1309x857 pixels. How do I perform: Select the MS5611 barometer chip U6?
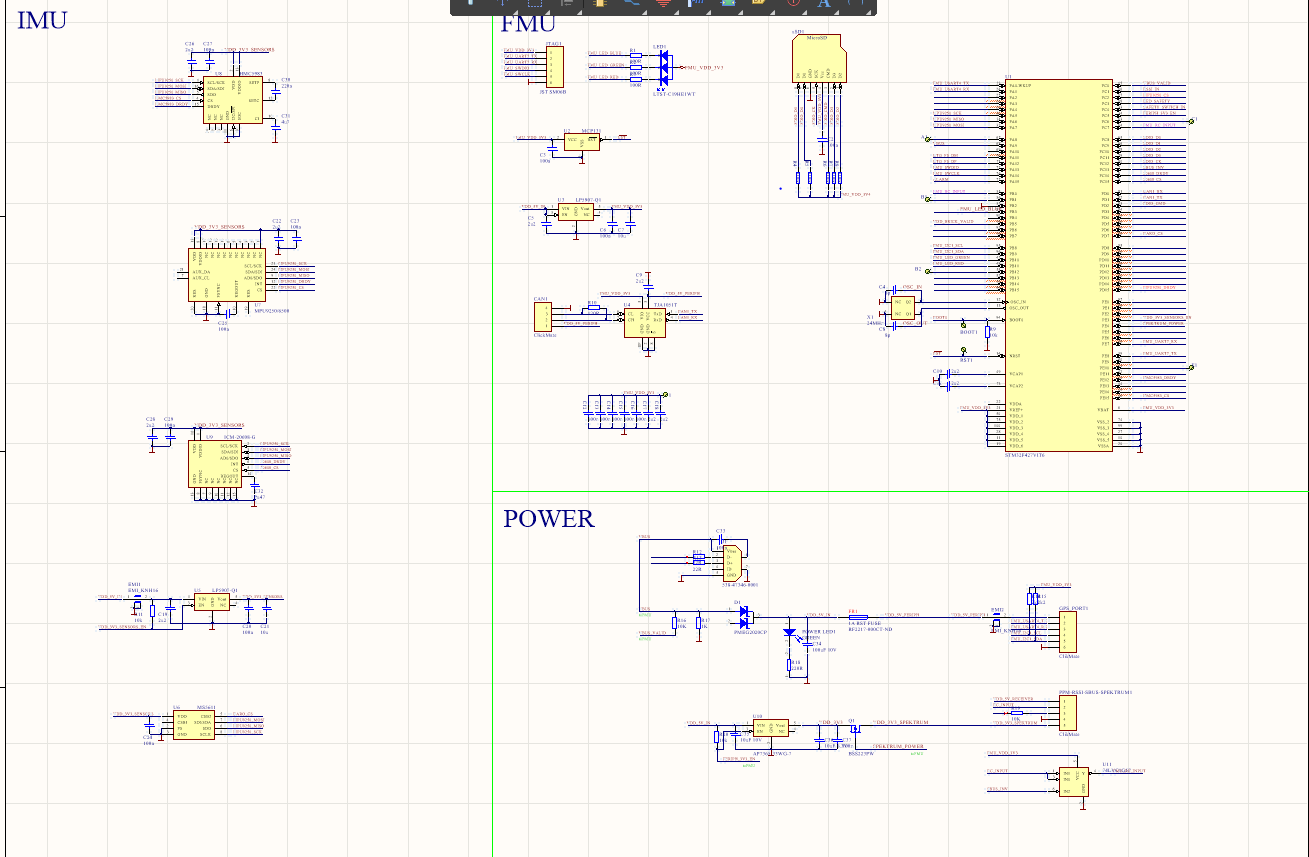(193, 725)
